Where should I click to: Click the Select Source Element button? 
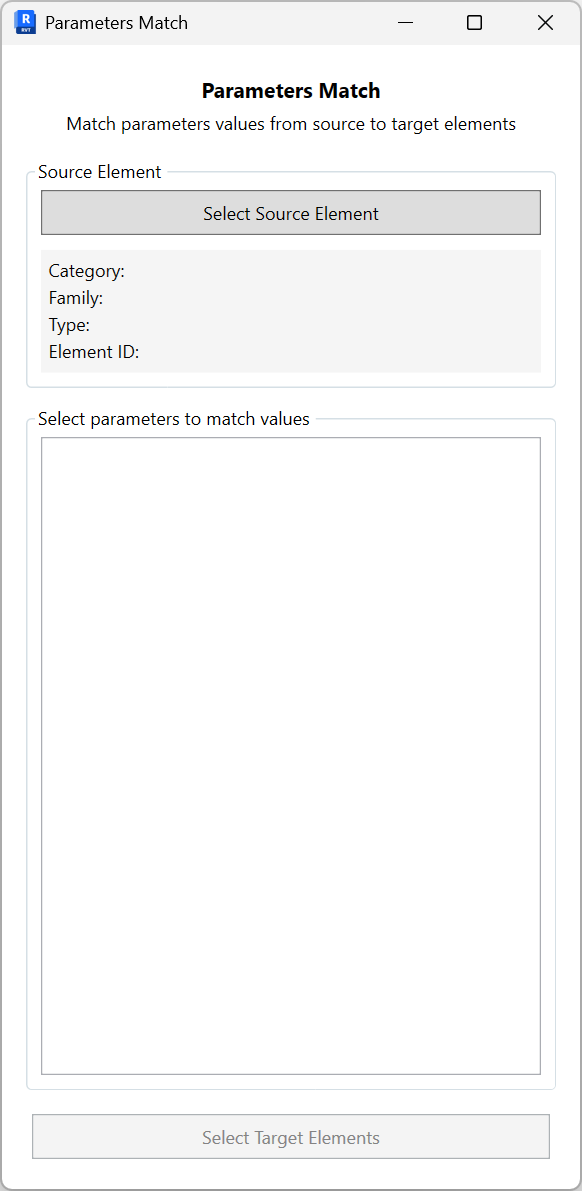(291, 212)
